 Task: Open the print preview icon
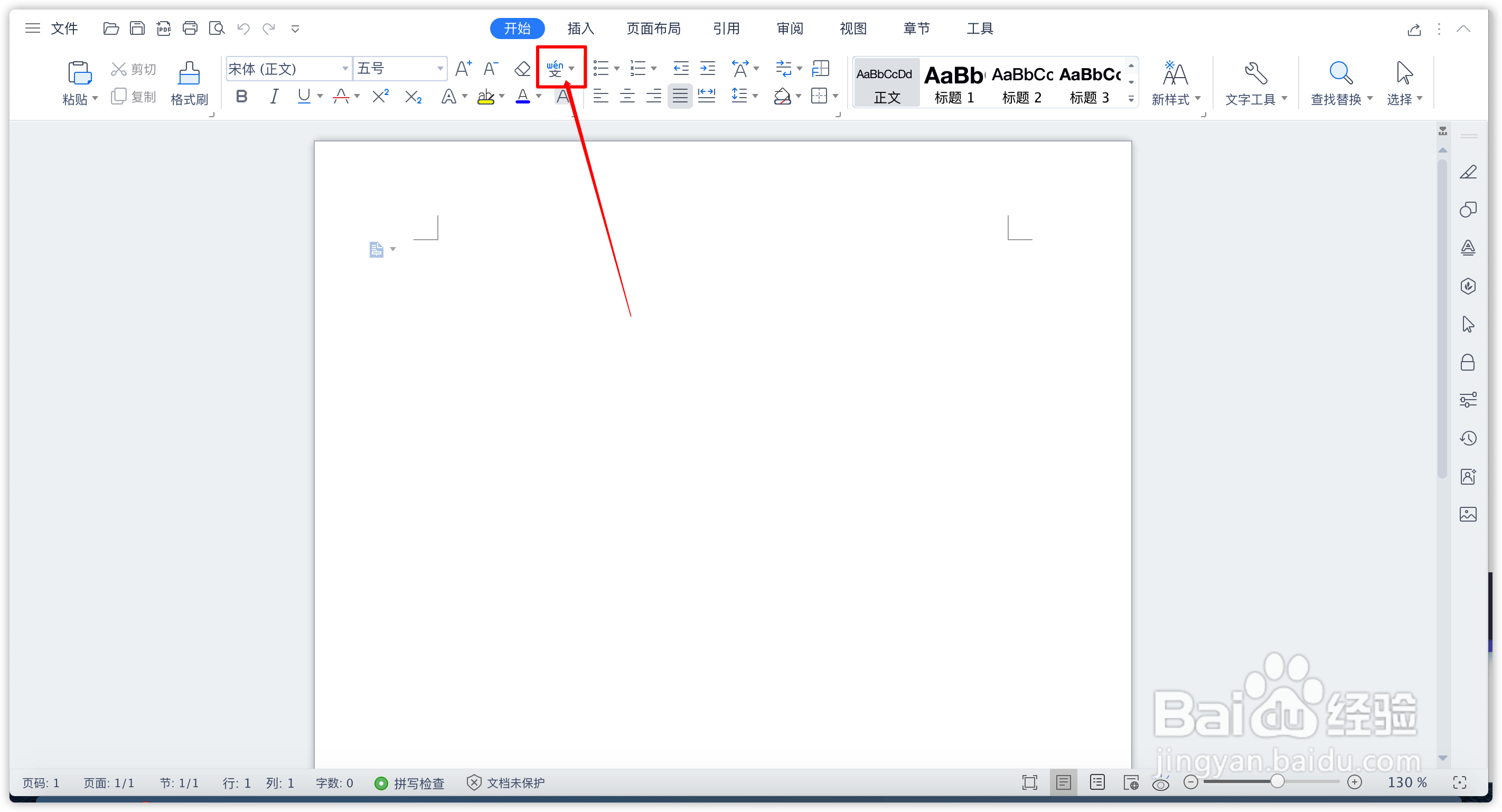click(x=217, y=28)
